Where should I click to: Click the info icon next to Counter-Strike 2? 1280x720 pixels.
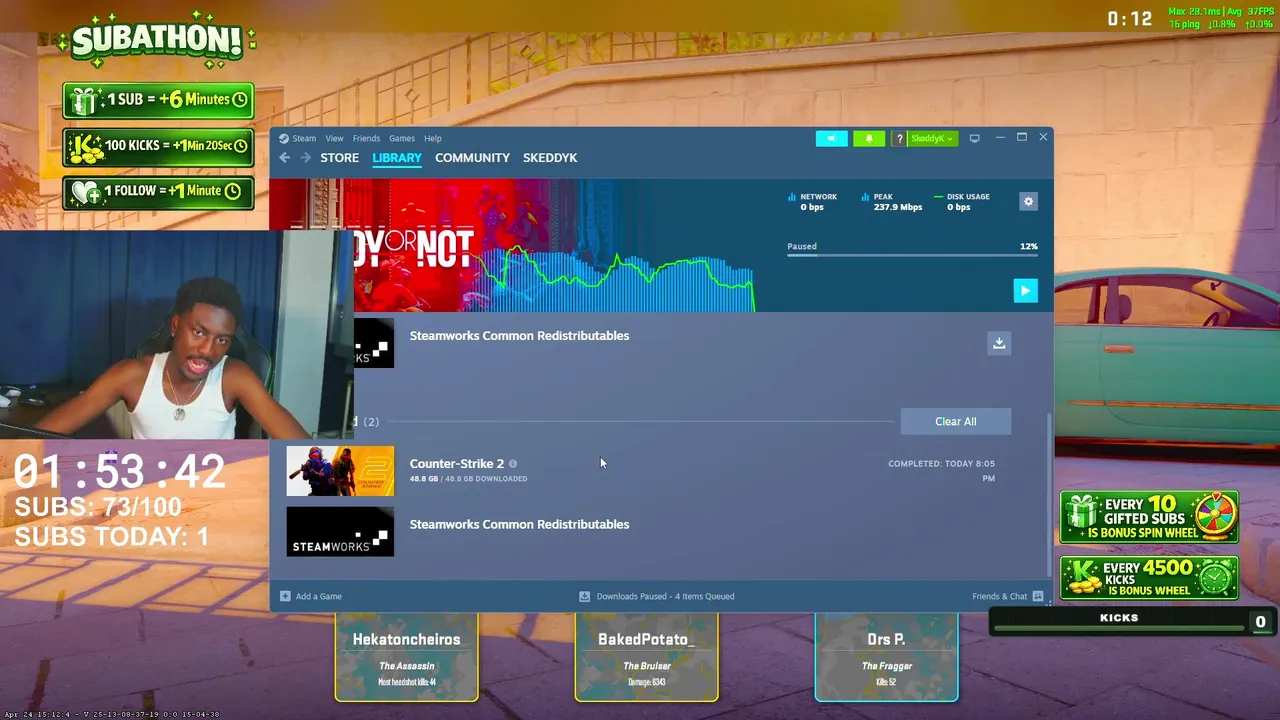(x=513, y=464)
